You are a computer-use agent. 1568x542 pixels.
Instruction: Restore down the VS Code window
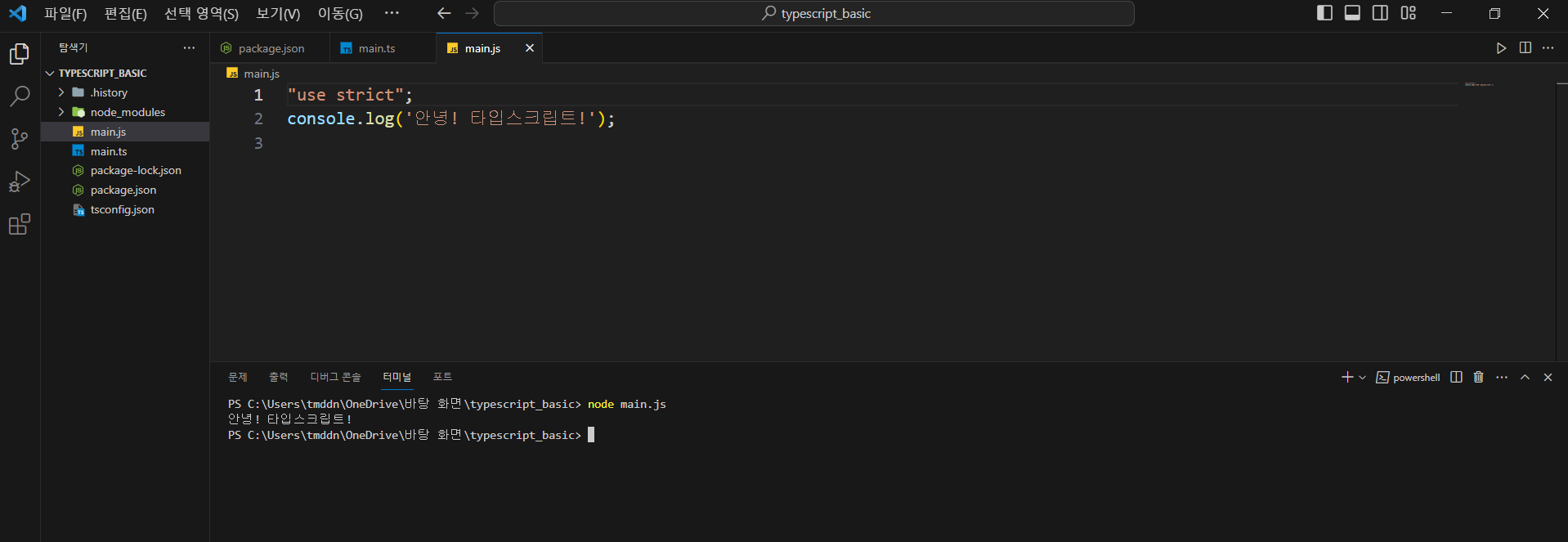coord(1494,13)
